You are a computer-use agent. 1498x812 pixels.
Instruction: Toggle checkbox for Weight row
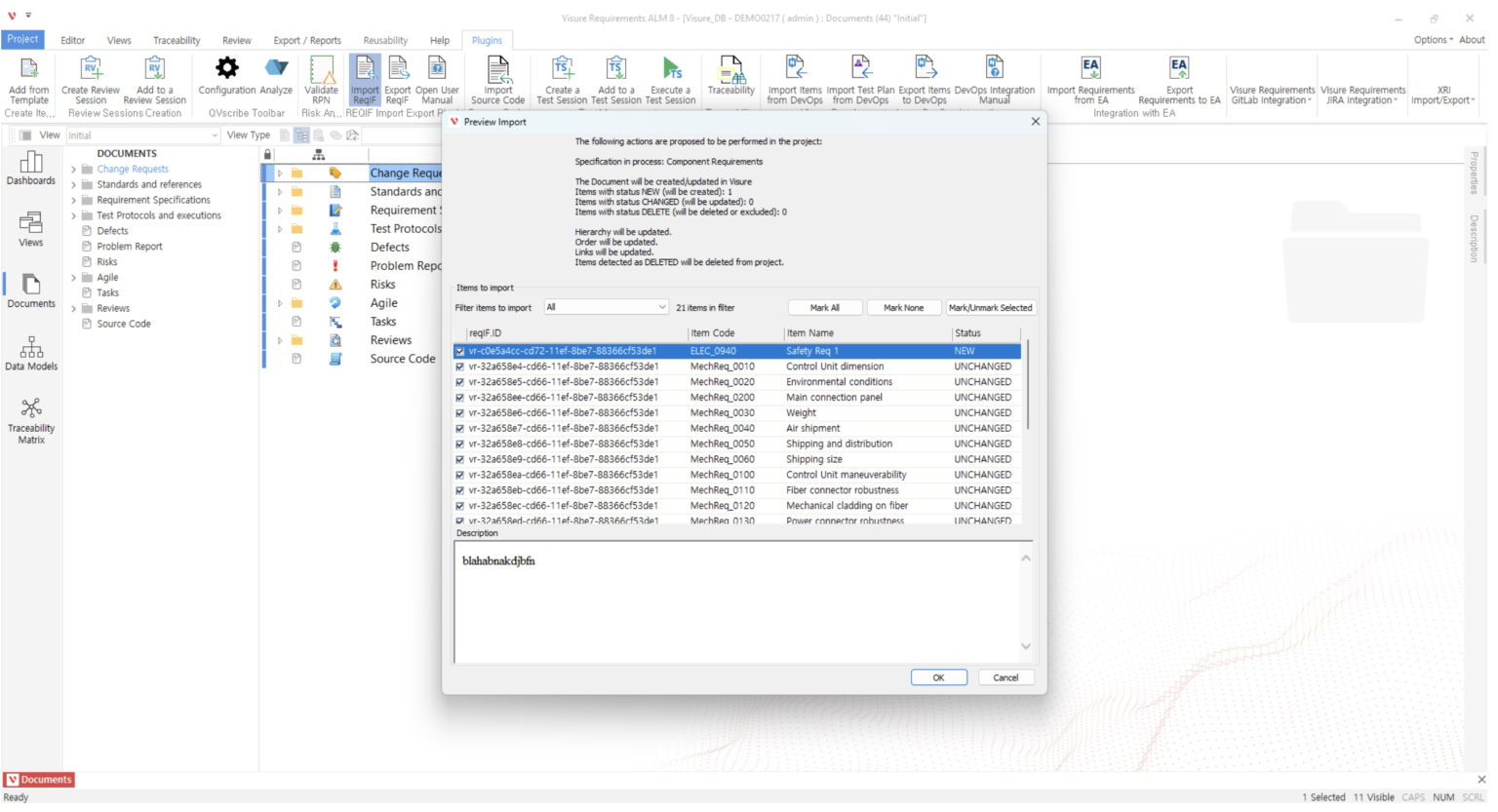(x=460, y=413)
